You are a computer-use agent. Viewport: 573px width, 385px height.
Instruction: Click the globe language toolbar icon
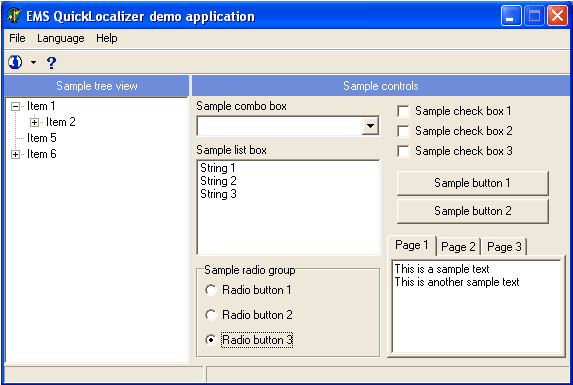click(15, 62)
